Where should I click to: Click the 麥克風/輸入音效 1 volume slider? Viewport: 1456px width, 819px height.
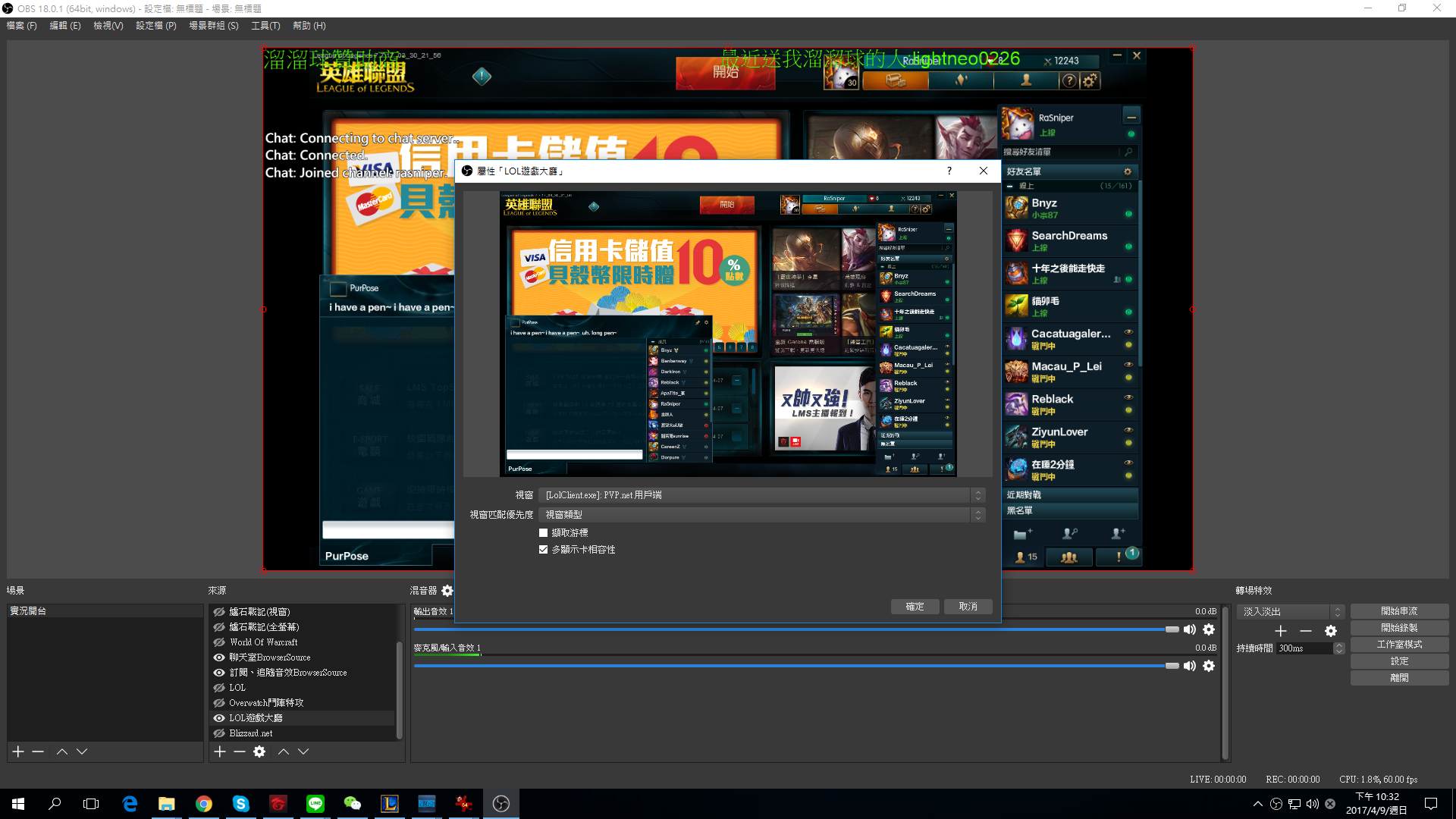[x=796, y=666]
